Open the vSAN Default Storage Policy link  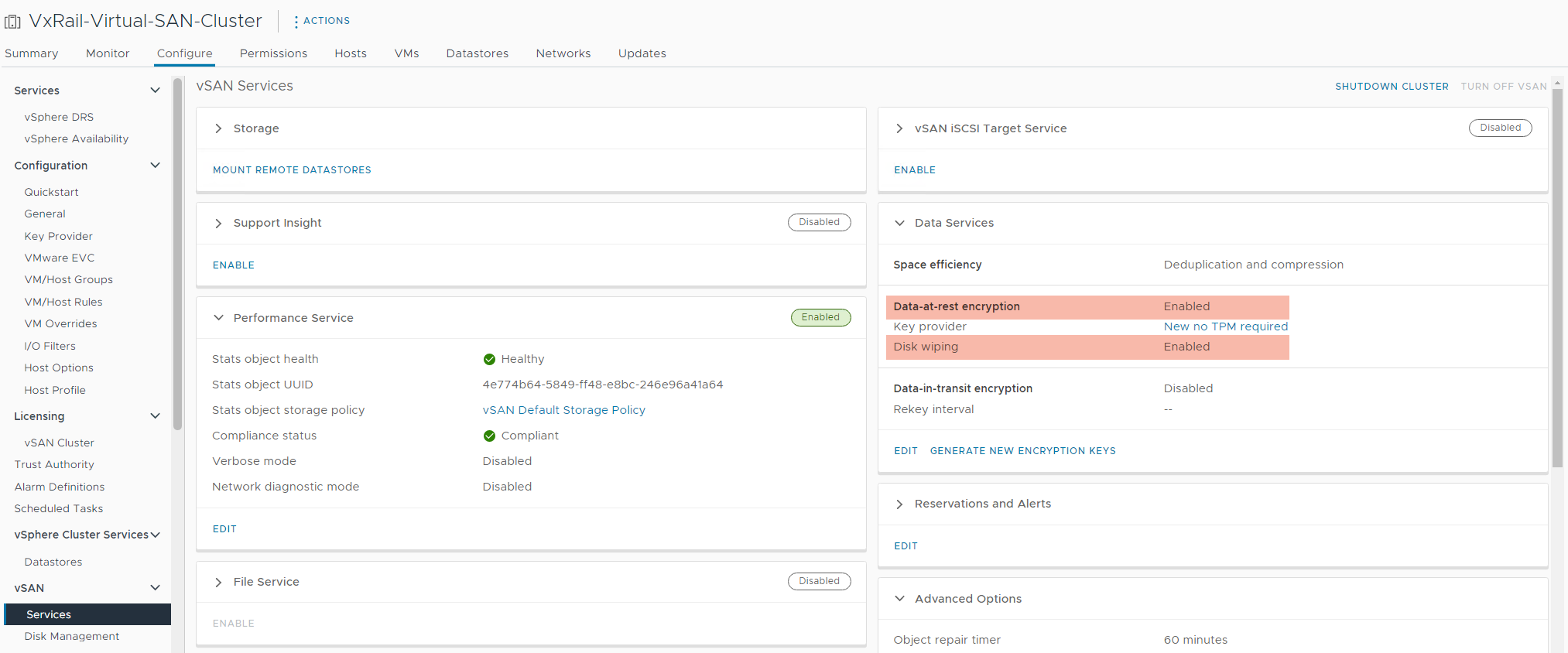pyautogui.click(x=564, y=410)
